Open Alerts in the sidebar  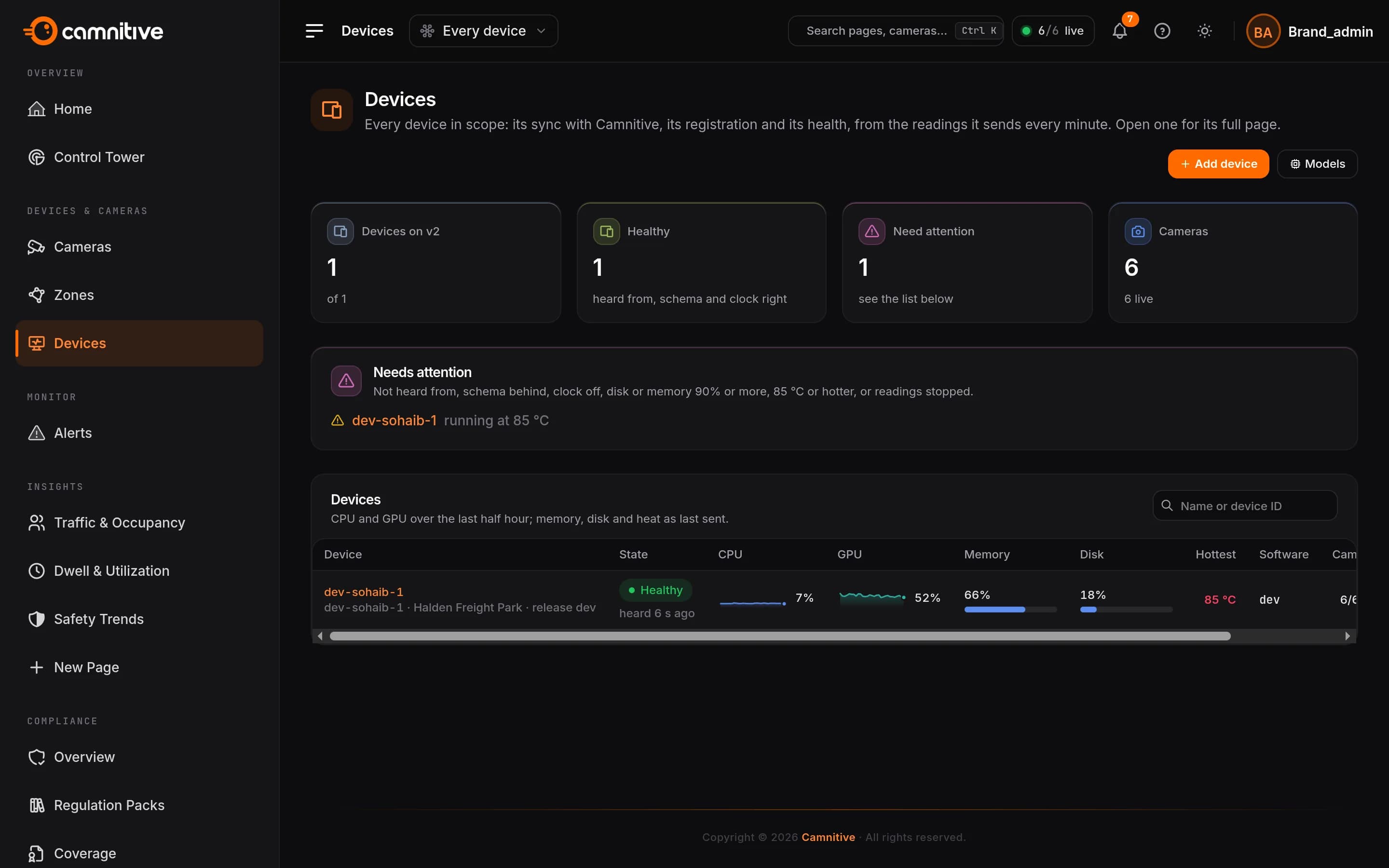coord(139,433)
